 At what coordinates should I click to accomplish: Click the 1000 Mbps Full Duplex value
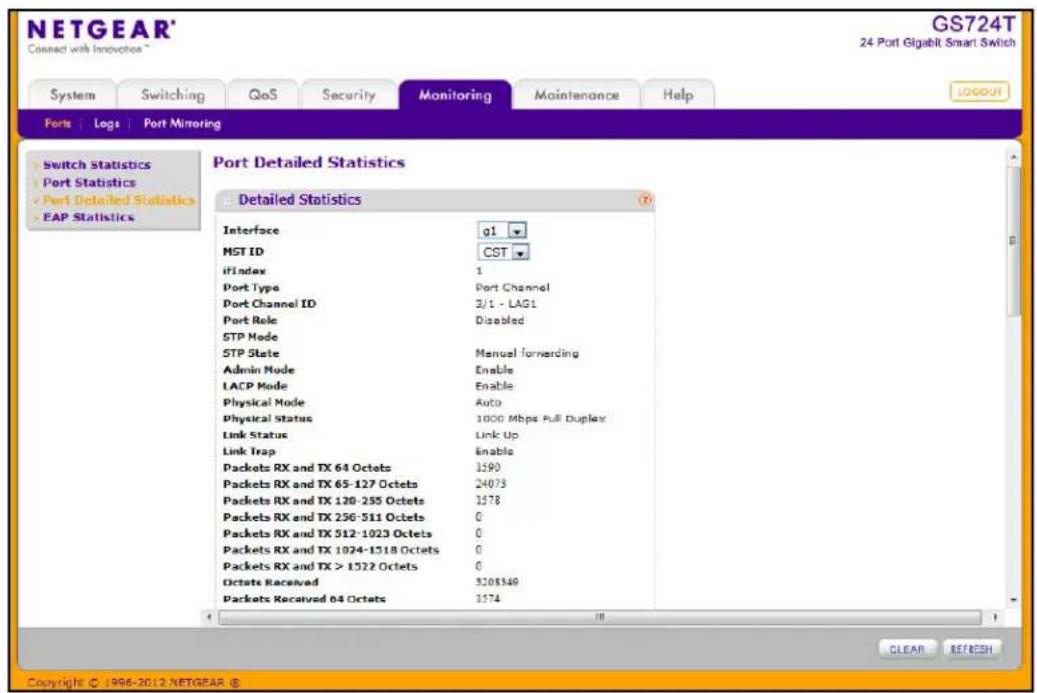point(541,419)
